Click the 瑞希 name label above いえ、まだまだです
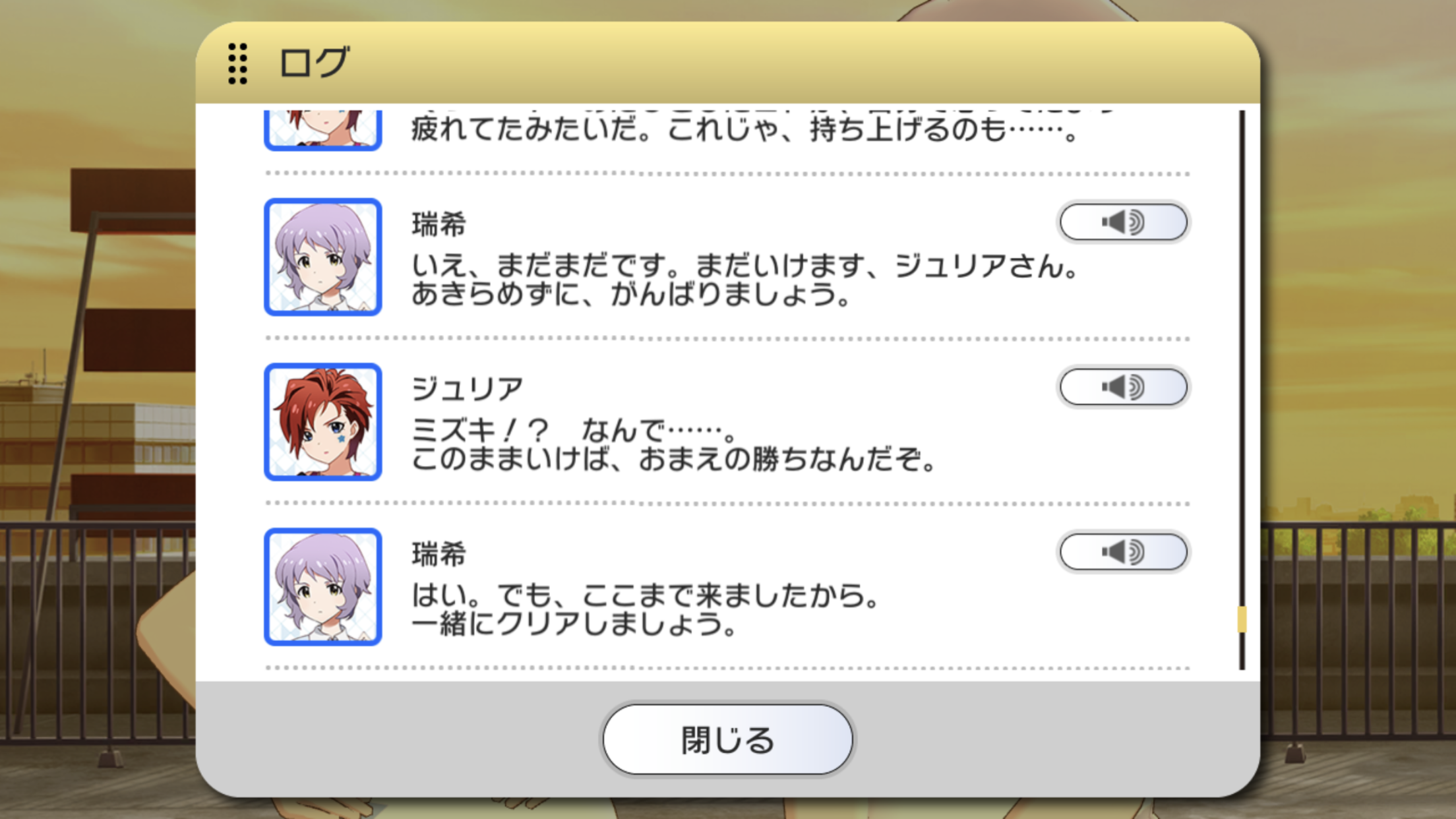The width and height of the screenshot is (1456, 819). pos(439,224)
